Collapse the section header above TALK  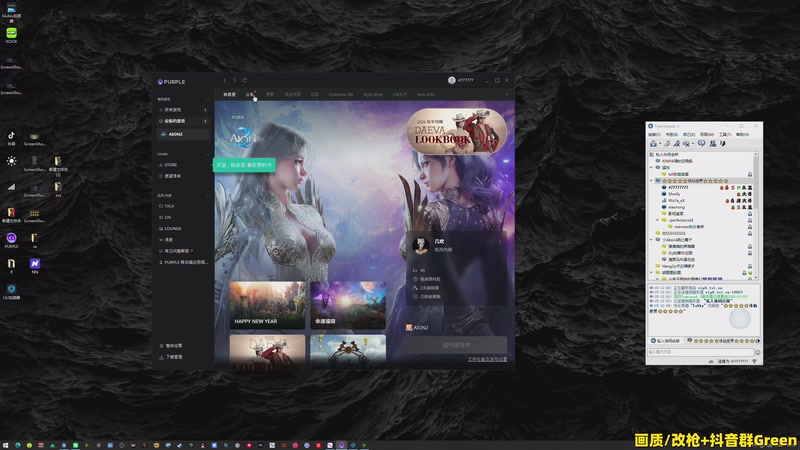[208, 195]
